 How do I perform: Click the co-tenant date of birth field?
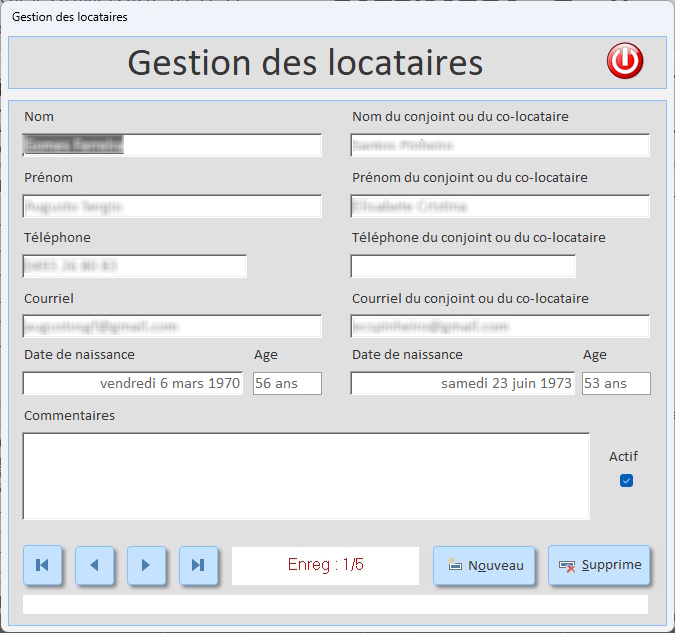click(x=462, y=383)
